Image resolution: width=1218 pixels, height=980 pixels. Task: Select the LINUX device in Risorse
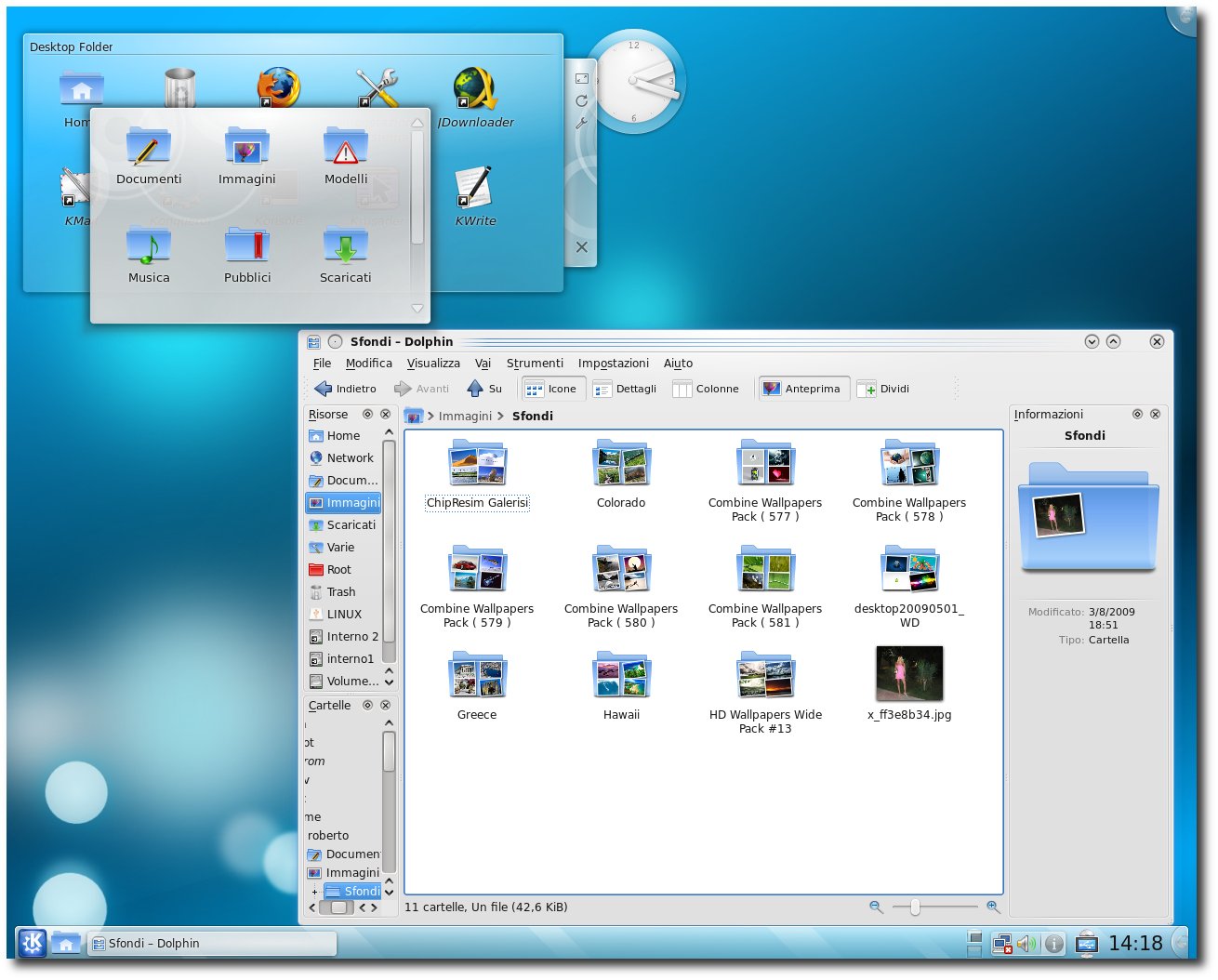point(342,615)
